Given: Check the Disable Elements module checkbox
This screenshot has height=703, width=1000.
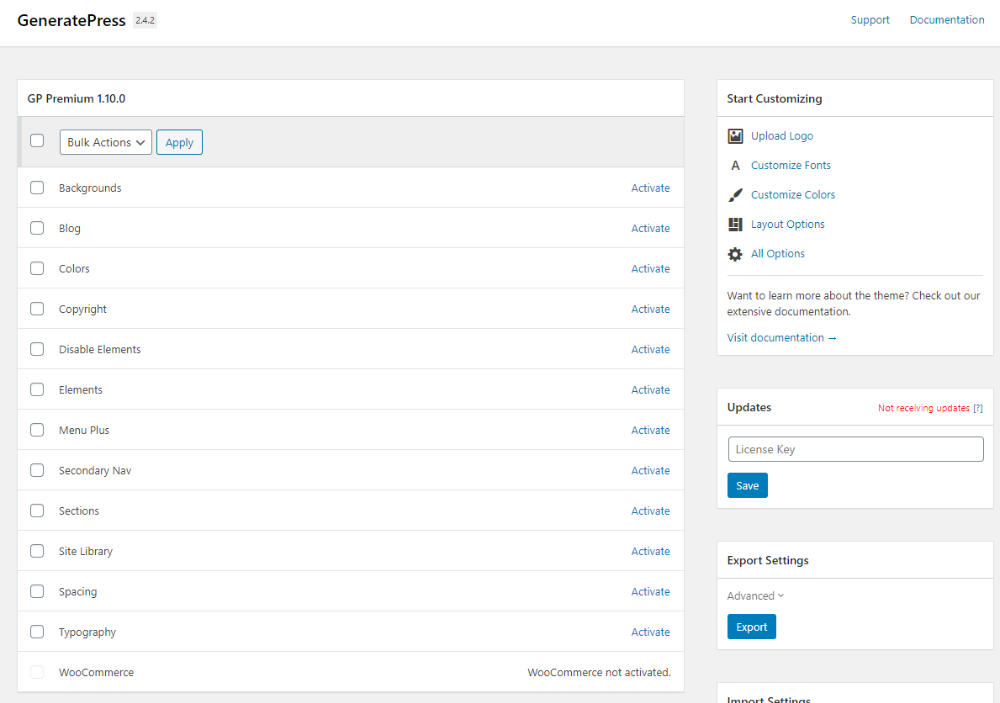Looking at the screenshot, I should pyautogui.click(x=37, y=349).
